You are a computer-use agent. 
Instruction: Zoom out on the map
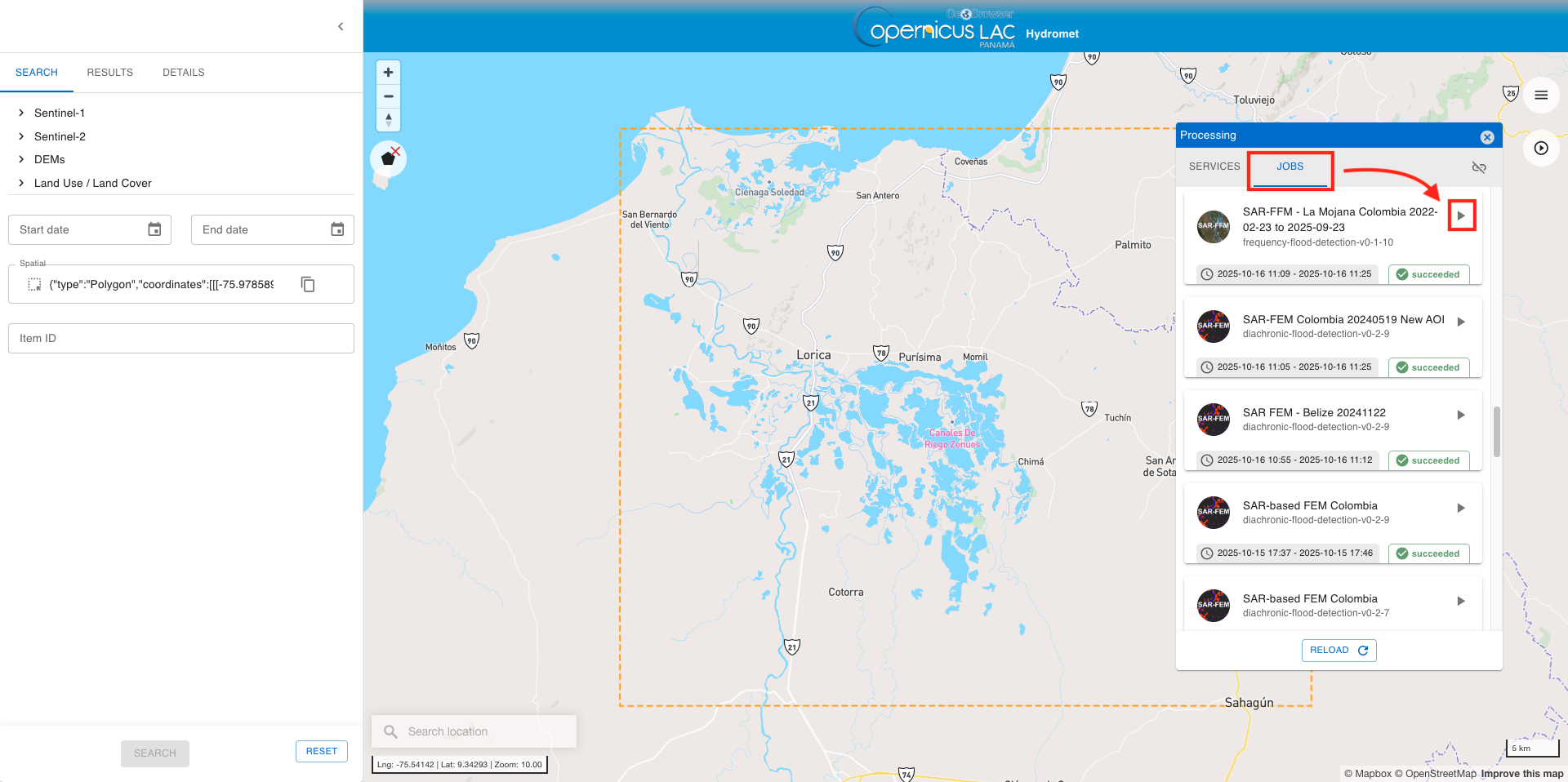pyautogui.click(x=388, y=96)
